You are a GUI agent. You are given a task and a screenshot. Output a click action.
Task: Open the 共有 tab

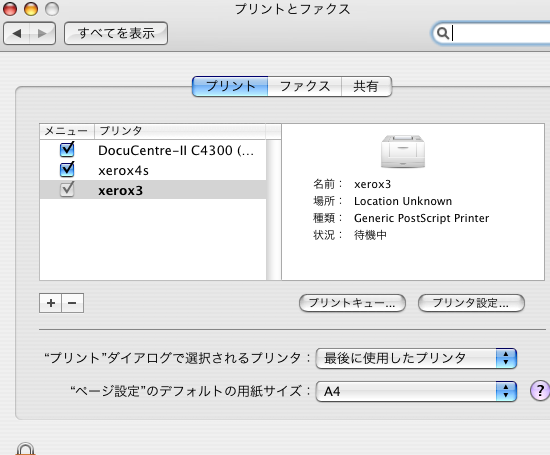pyautogui.click(x=366, y=86)
